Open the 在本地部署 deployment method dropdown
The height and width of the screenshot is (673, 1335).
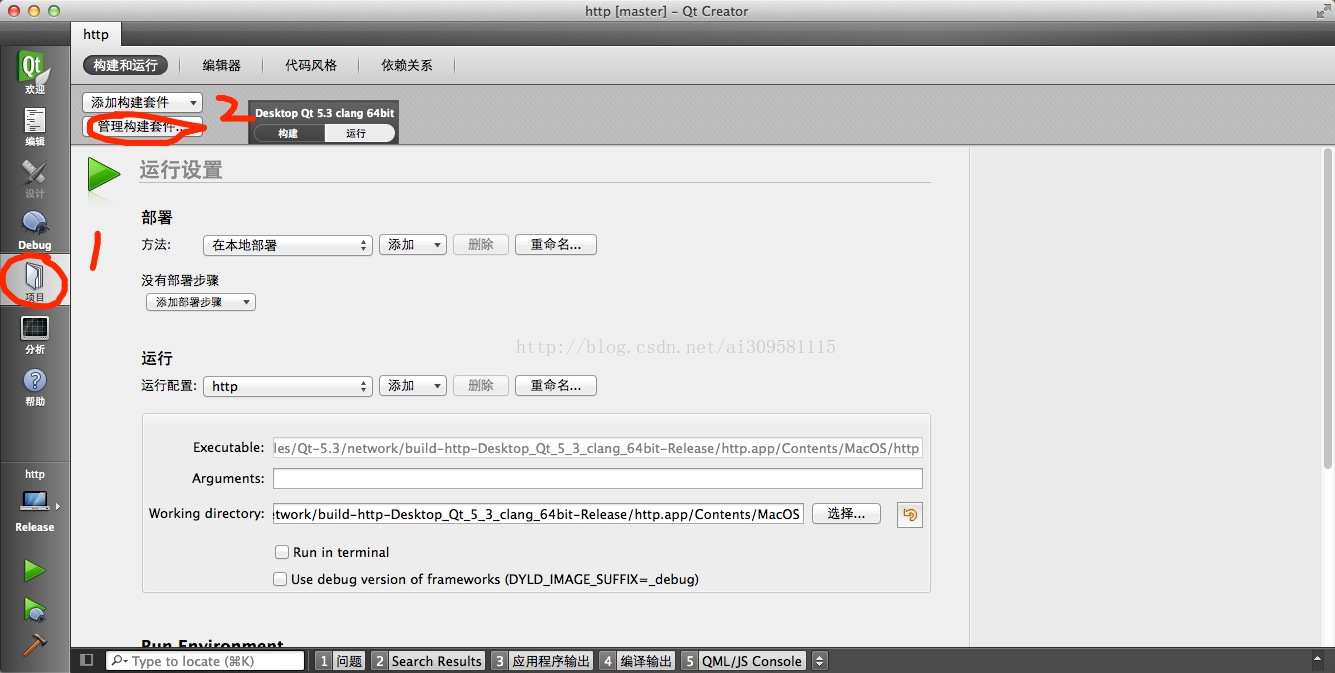tap(288, 245)
